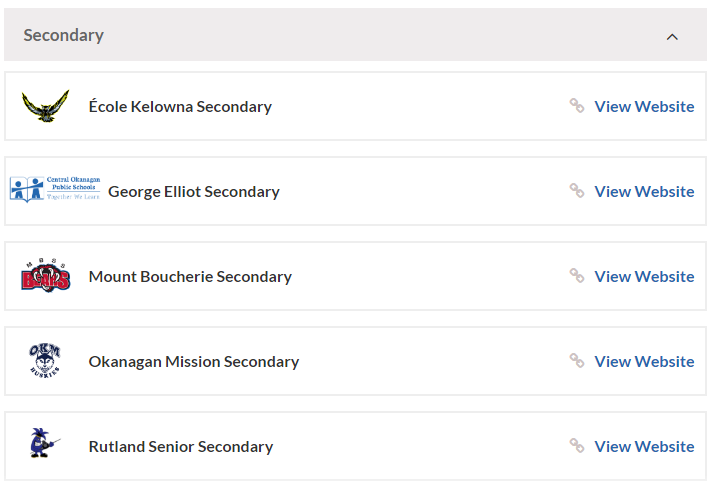
Task: Click link icon beside Rutland Senior Secondary
Action: tap(577, 446)
